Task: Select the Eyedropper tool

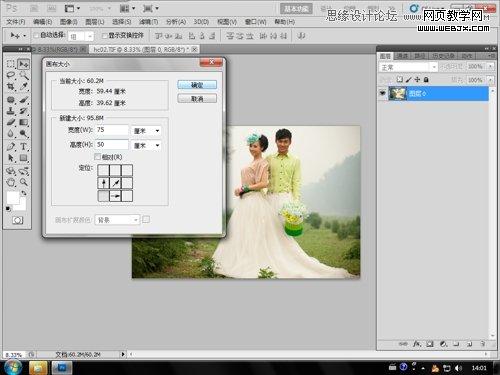Action: (x=23, y=87)
